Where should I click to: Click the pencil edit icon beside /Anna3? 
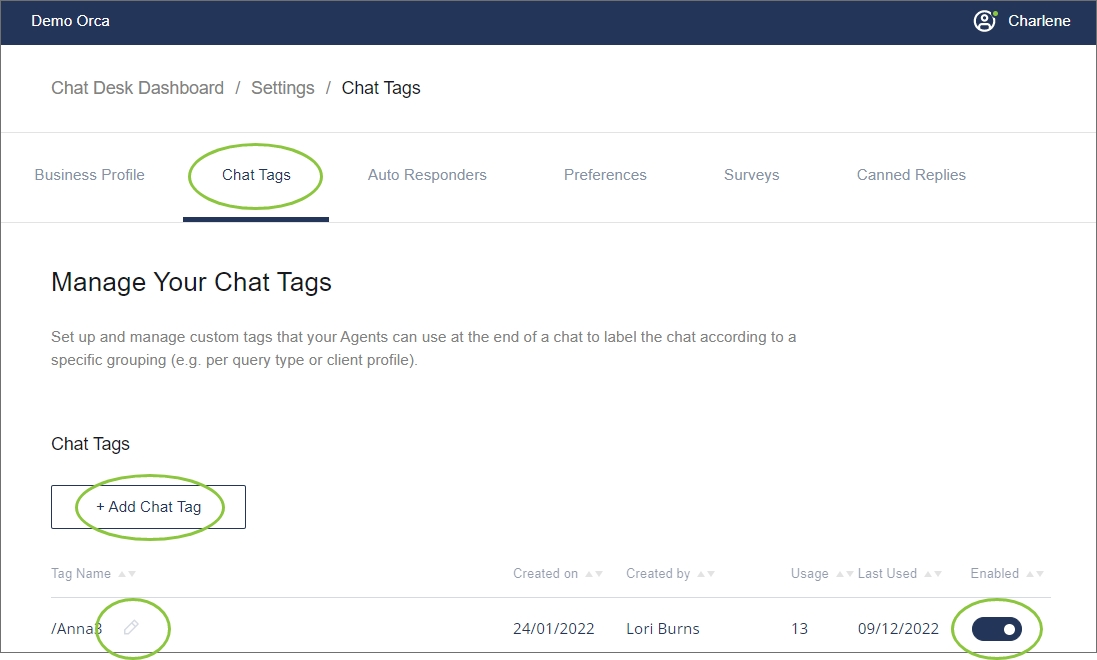coord(131,628)
